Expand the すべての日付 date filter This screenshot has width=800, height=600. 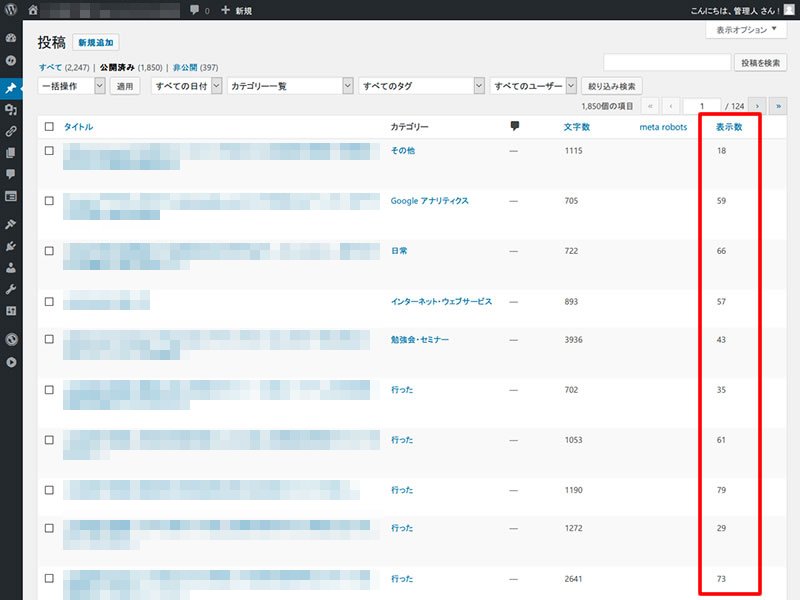pyautogui.click(x=187, y=86)
